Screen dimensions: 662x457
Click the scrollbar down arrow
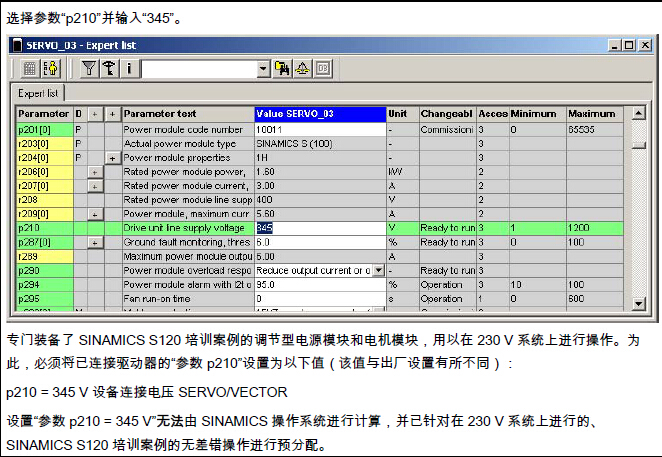(638, 304)
